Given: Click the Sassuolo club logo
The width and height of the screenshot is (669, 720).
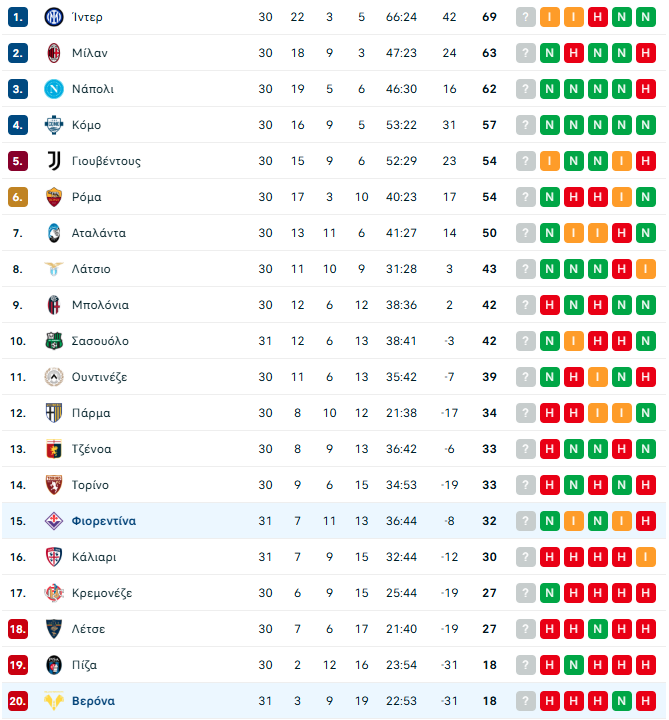Looking at the screenshot, I should (x=53, y=341).
